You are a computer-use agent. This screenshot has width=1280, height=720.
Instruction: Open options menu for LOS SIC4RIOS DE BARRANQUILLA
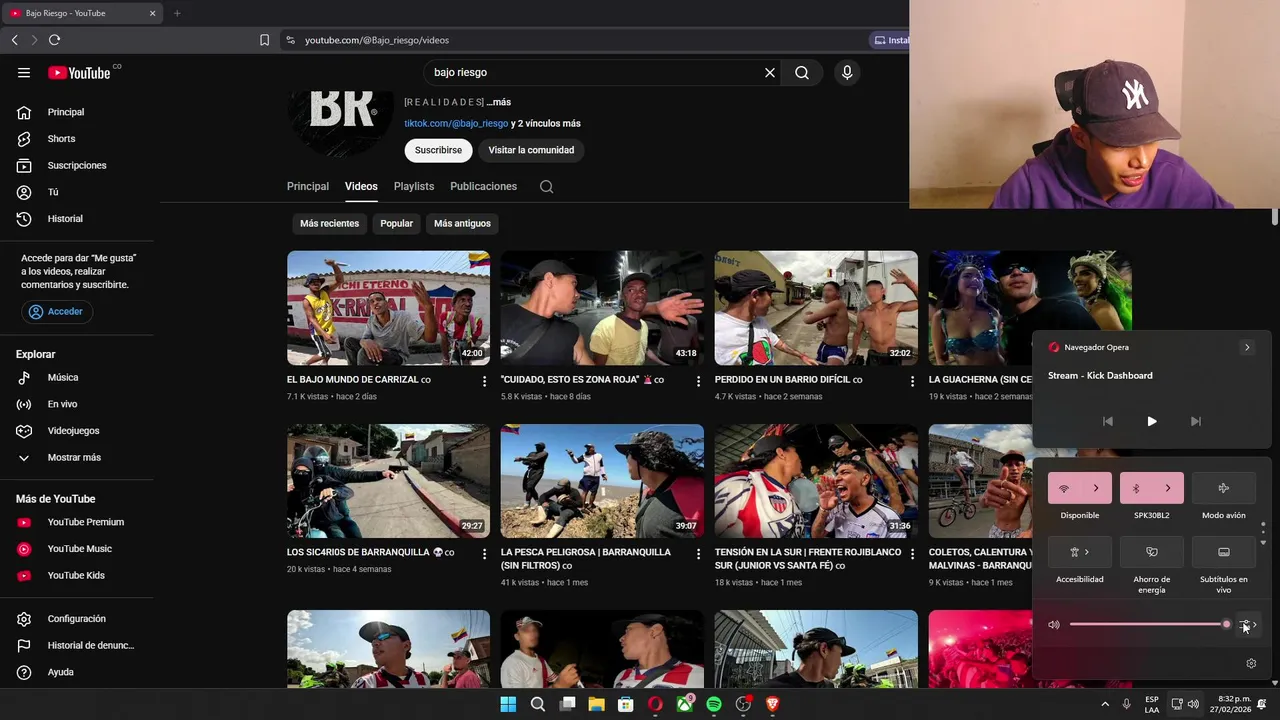484,554
